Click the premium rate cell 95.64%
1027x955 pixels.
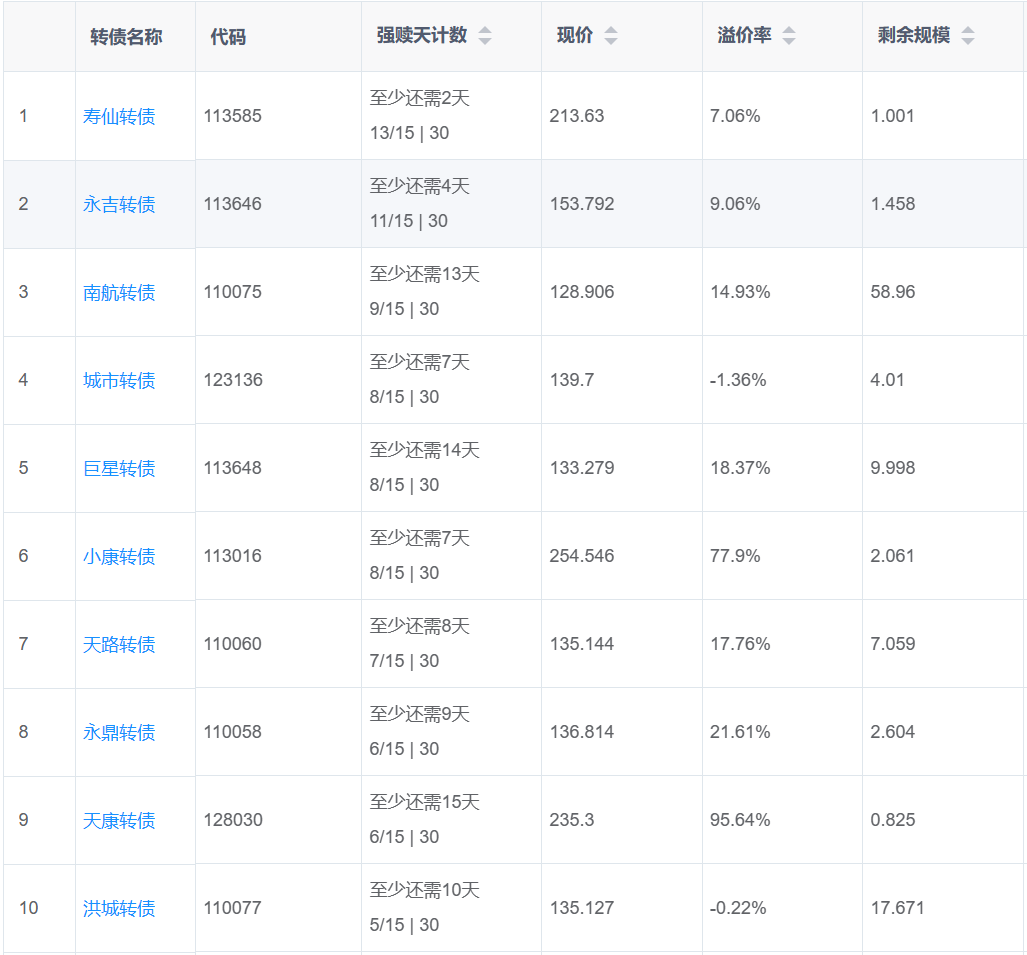point(740,820)
